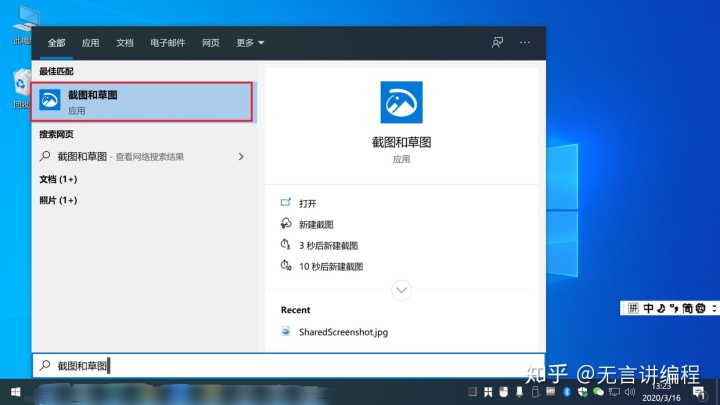Screen dimensions: 720x405
Task: Click the mouse-shaped tray icon
Action: click(x=504, y=392)
